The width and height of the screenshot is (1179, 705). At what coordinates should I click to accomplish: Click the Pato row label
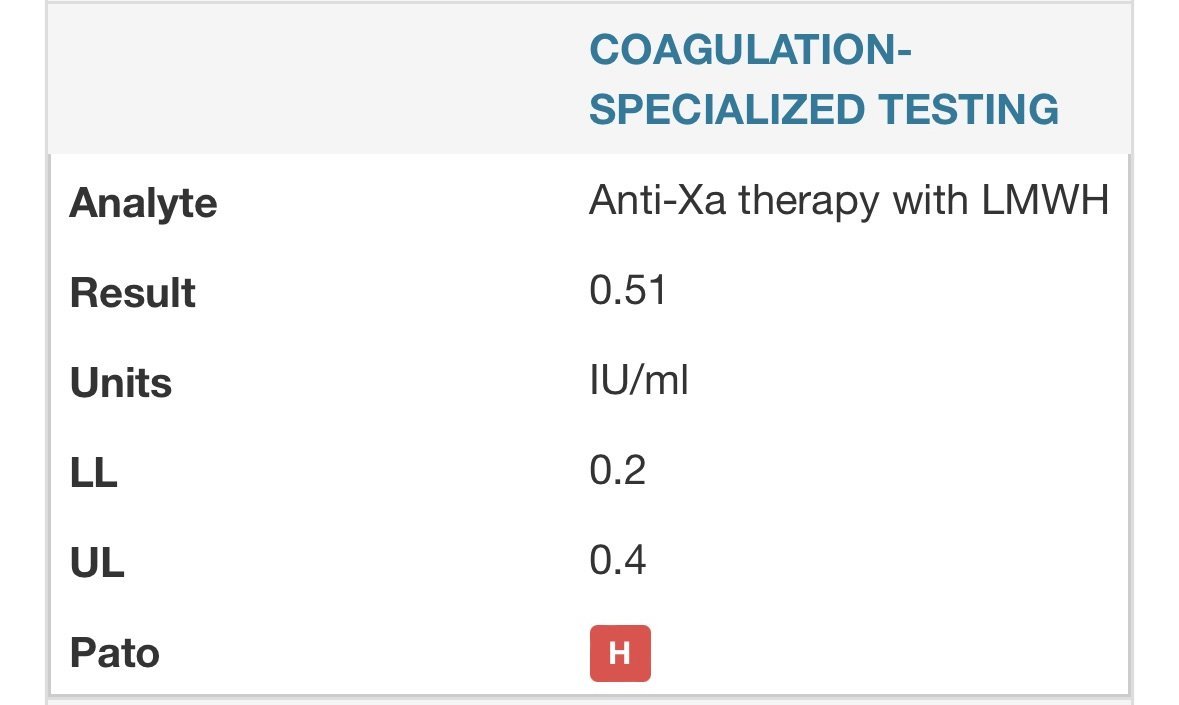click(x=114, y=653)
